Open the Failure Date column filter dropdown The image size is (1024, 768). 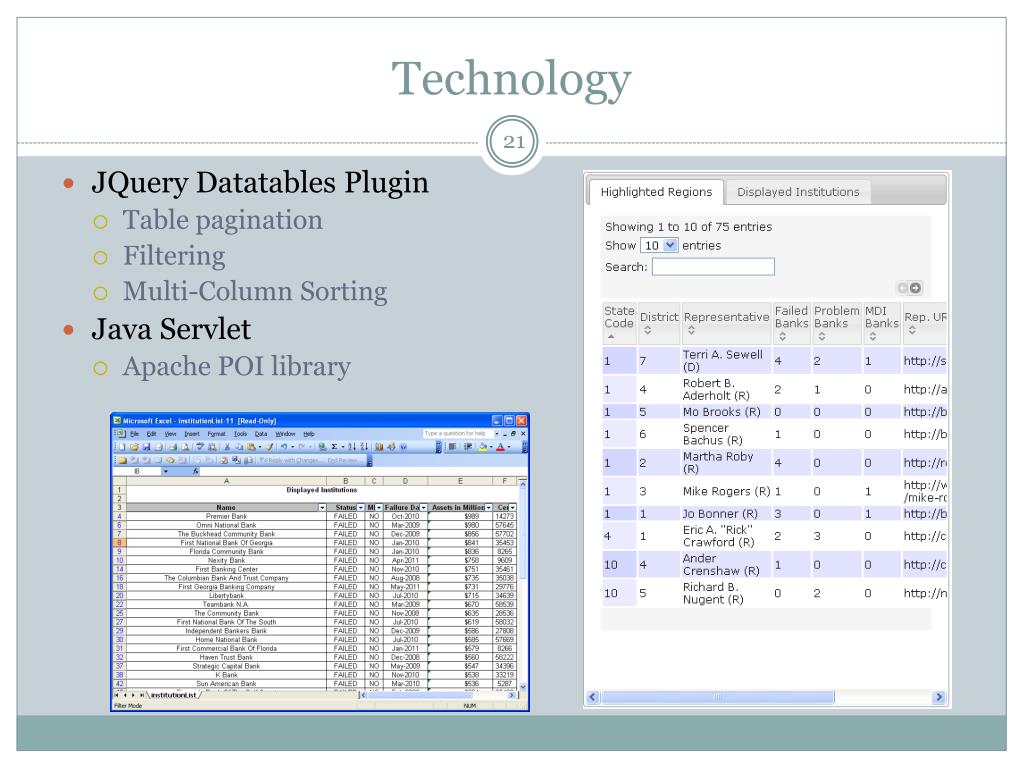click(424, 507)
